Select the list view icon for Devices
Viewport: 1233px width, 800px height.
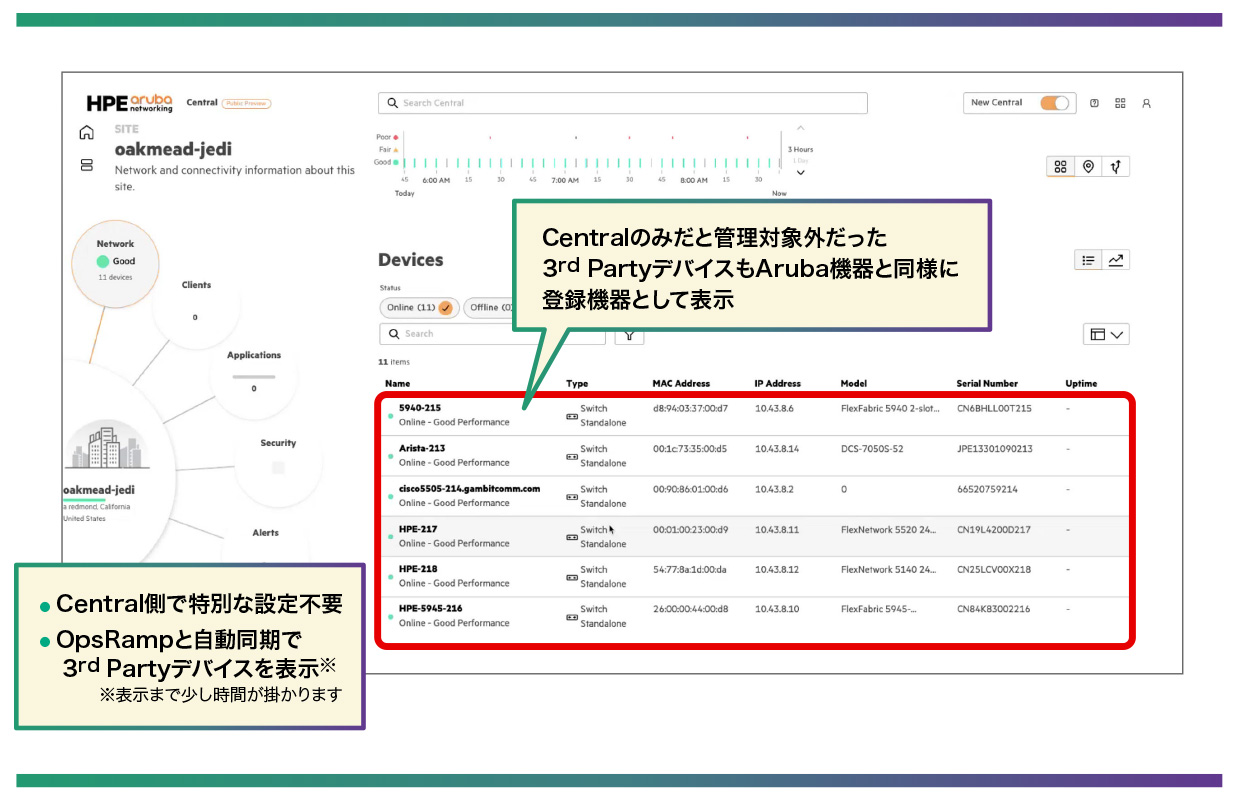click(1088, 260)
